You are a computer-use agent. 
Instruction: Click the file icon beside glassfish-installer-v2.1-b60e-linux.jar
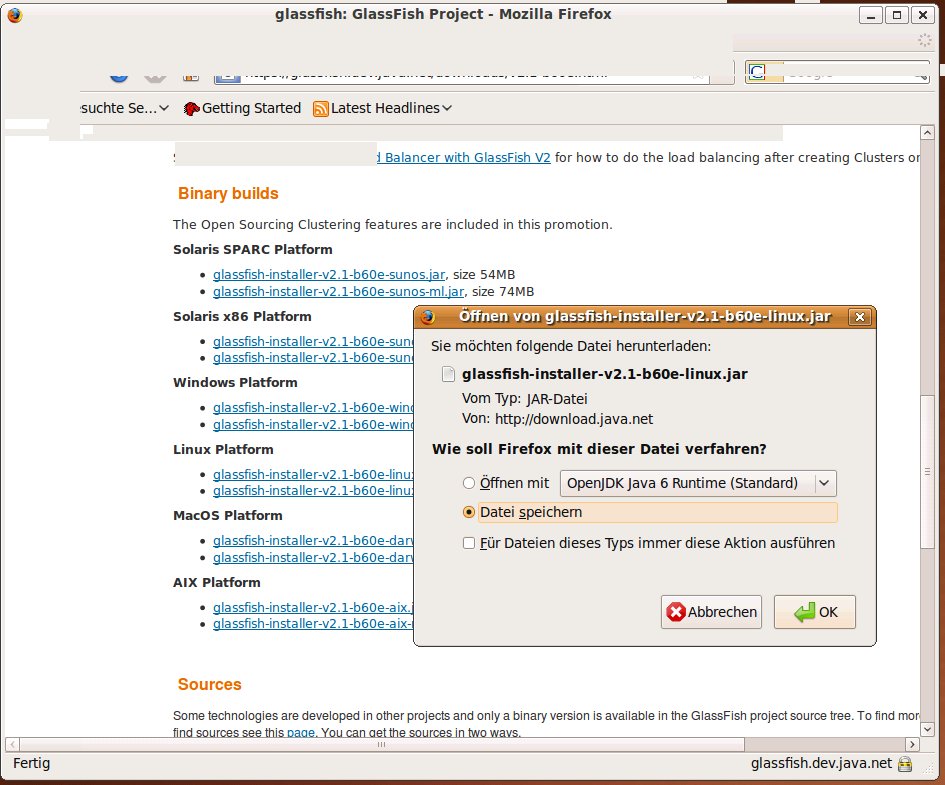(448, 374)
